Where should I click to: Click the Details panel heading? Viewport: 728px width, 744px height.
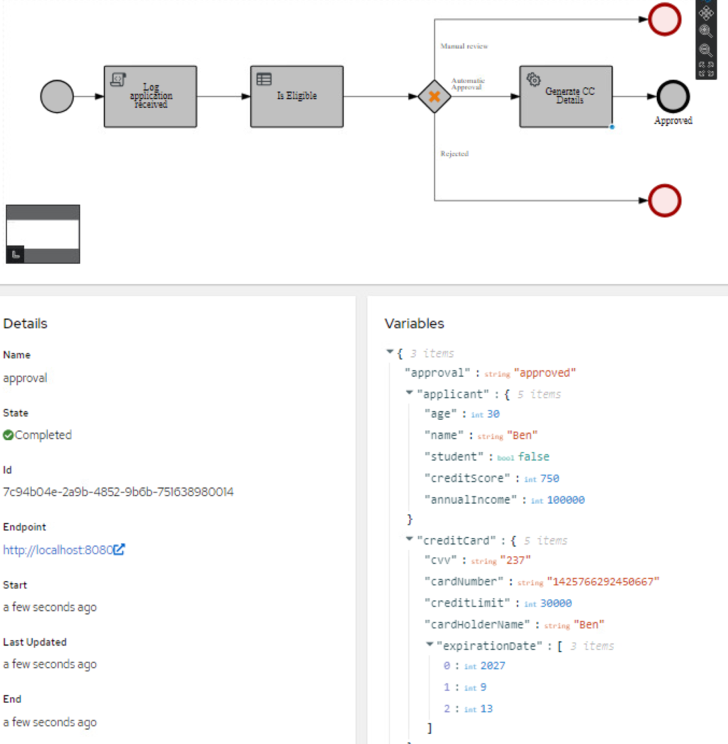click(25, 324)
